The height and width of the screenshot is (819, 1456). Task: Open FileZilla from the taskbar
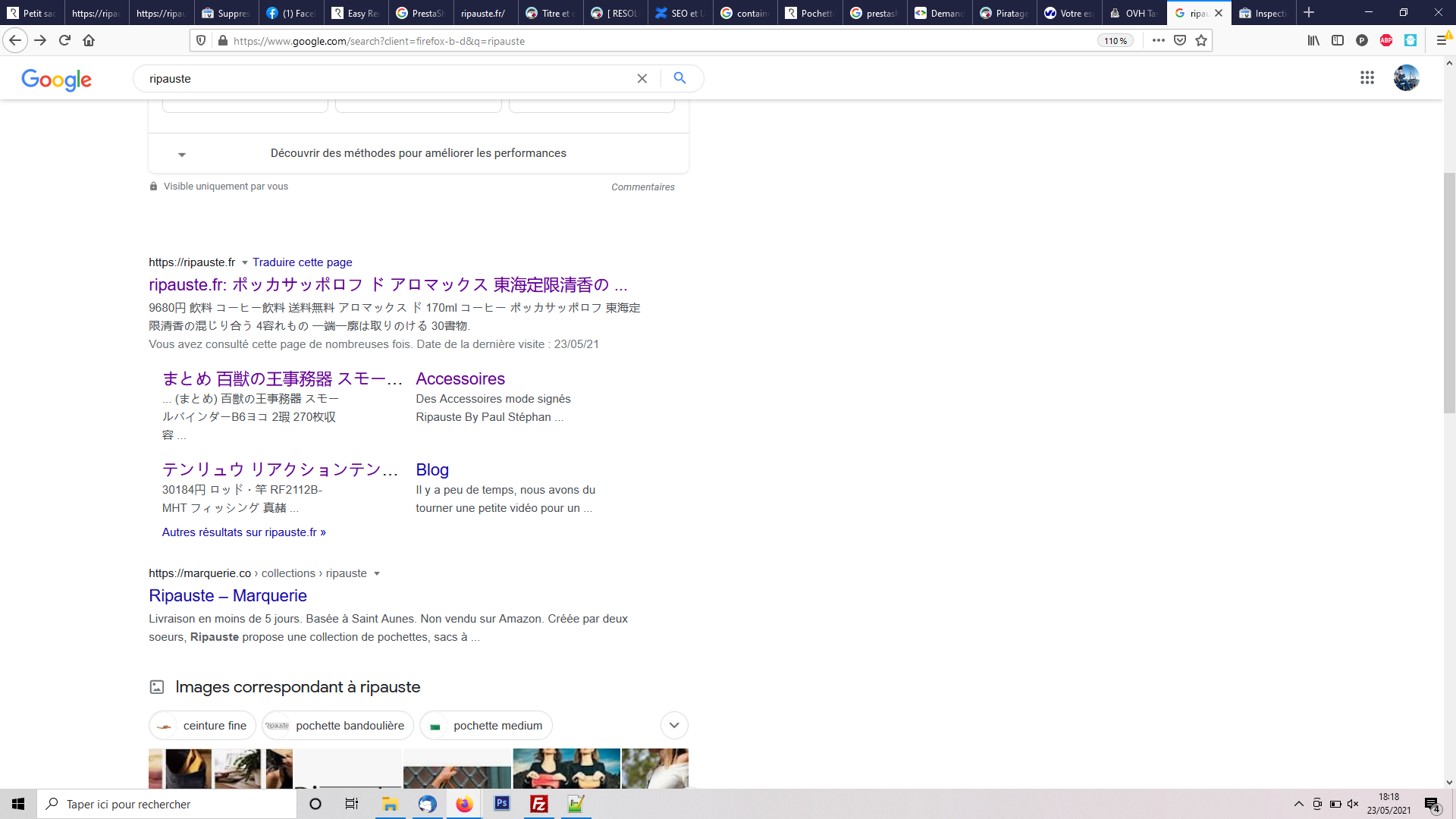(539, 804)
